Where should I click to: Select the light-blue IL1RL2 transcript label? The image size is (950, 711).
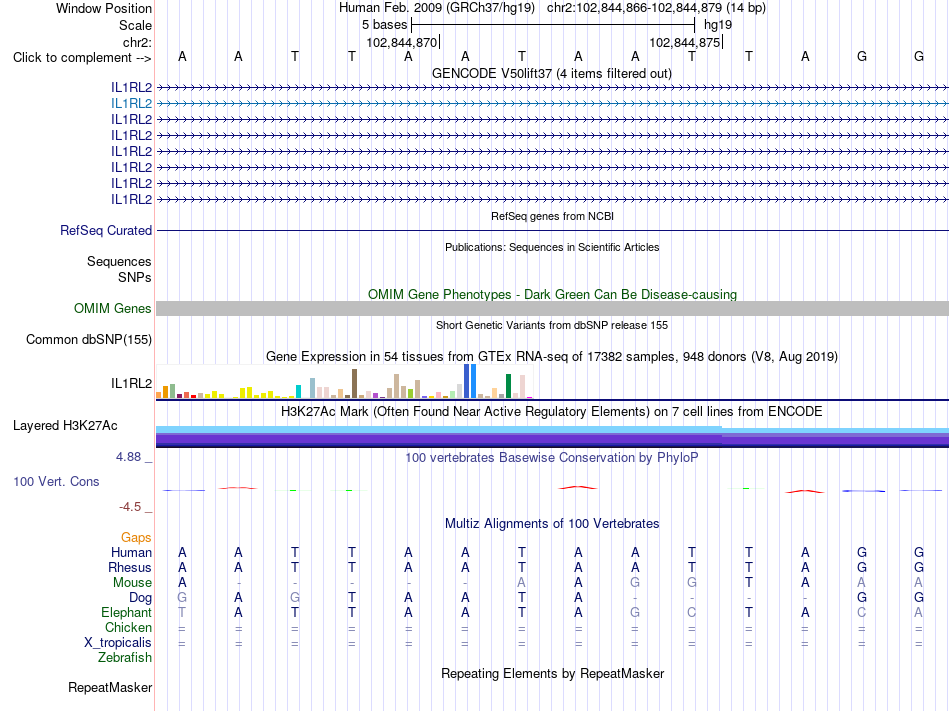click(x=131, y=104)
